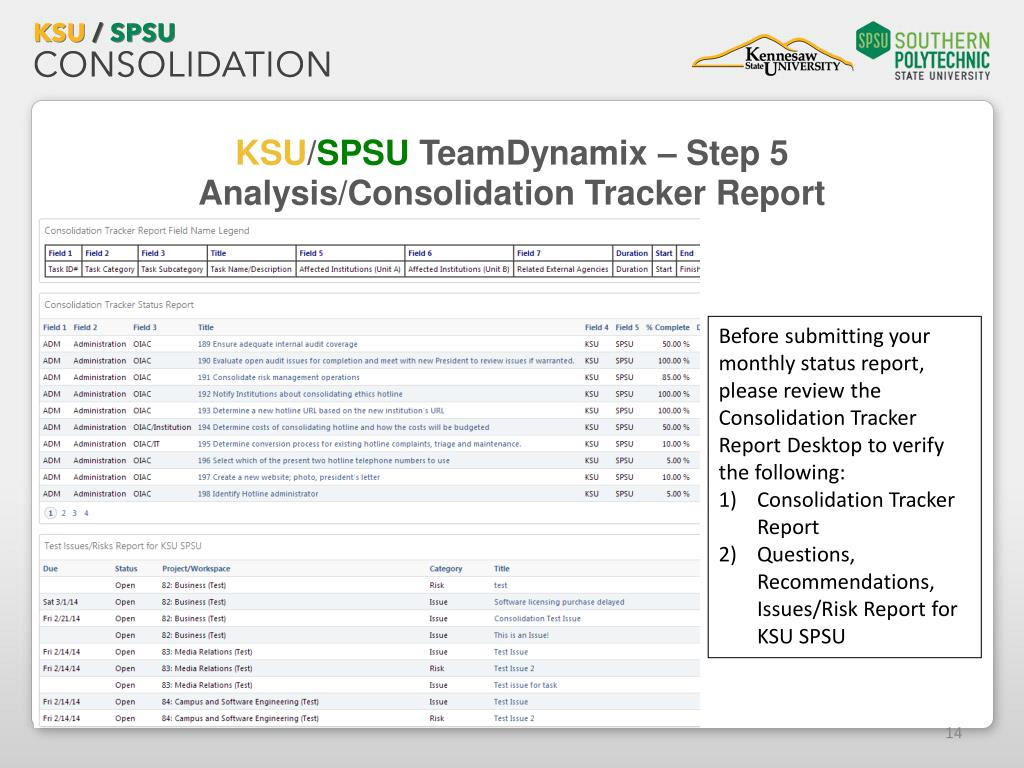Sort issues report by Category column

pyautogui.click(x=445, y=569)
